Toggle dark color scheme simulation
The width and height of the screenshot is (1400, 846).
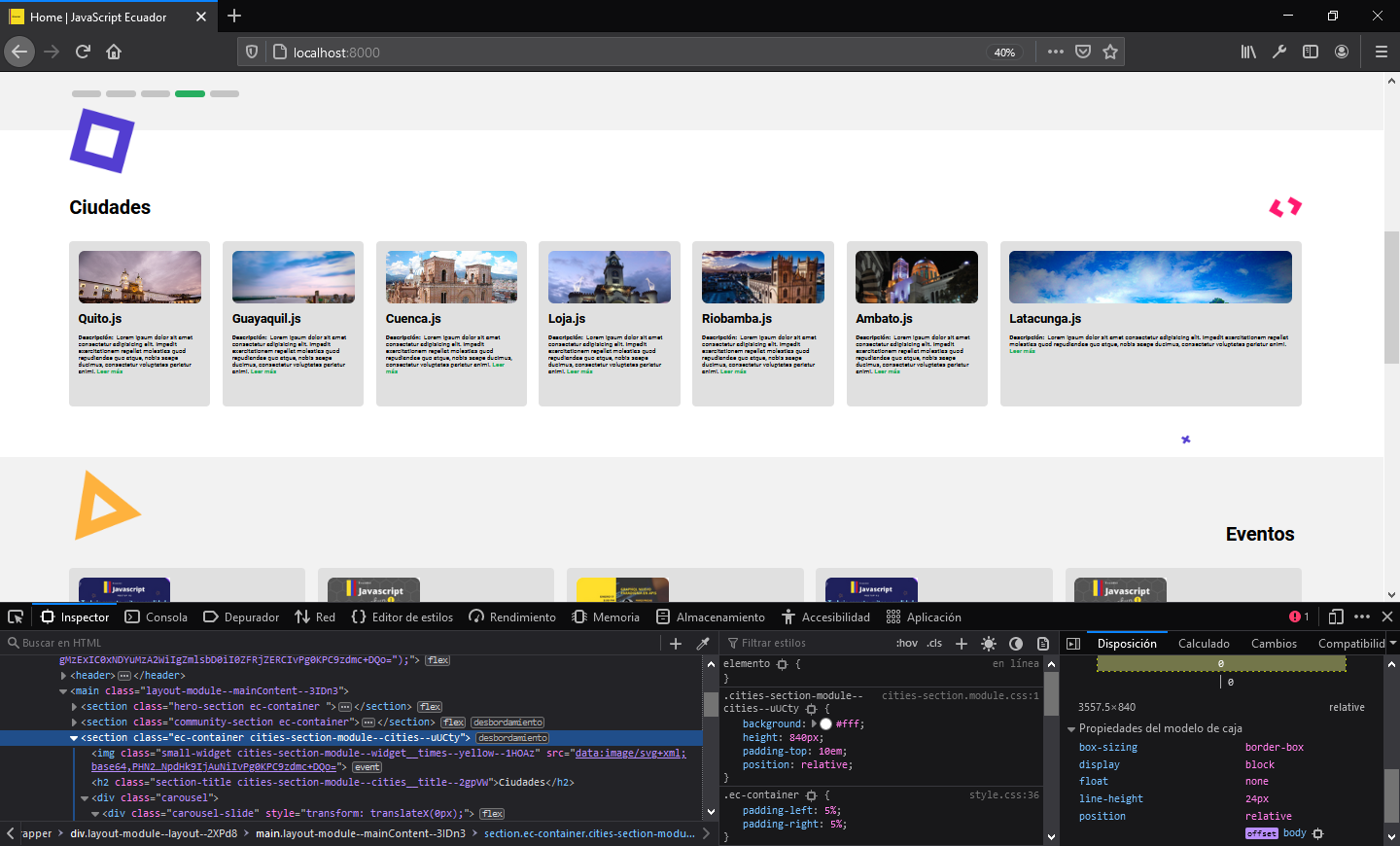pos(1016,643)
